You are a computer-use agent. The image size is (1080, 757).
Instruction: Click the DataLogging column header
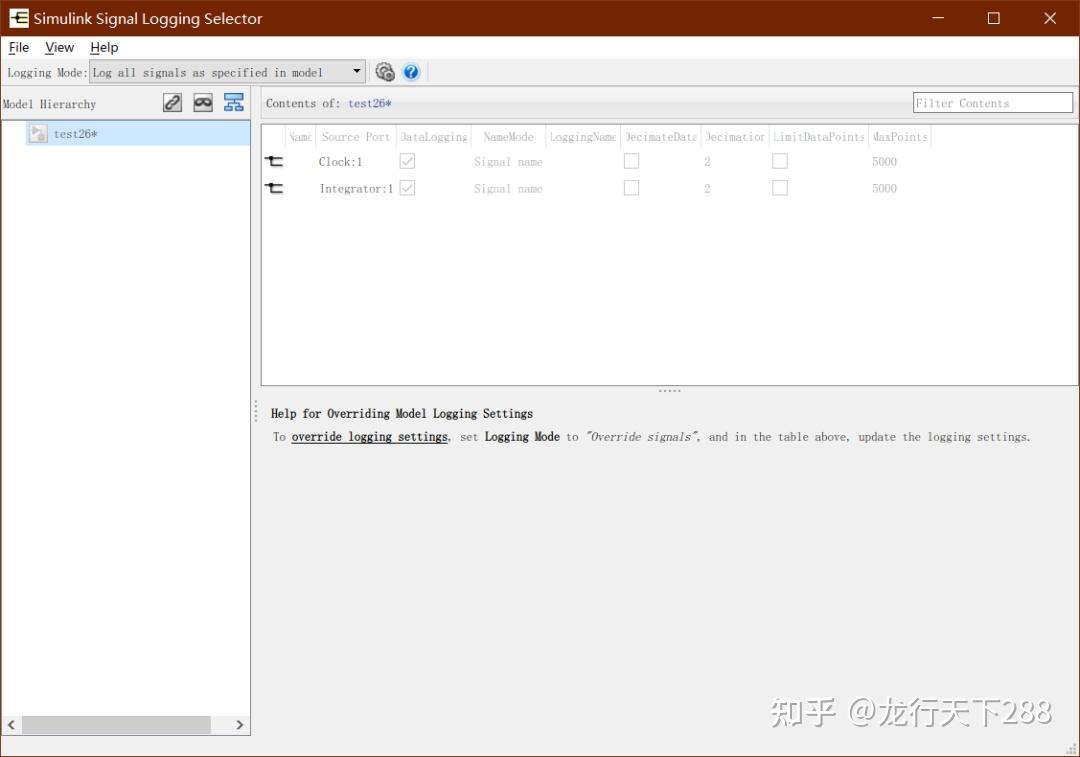click(434, 137)
